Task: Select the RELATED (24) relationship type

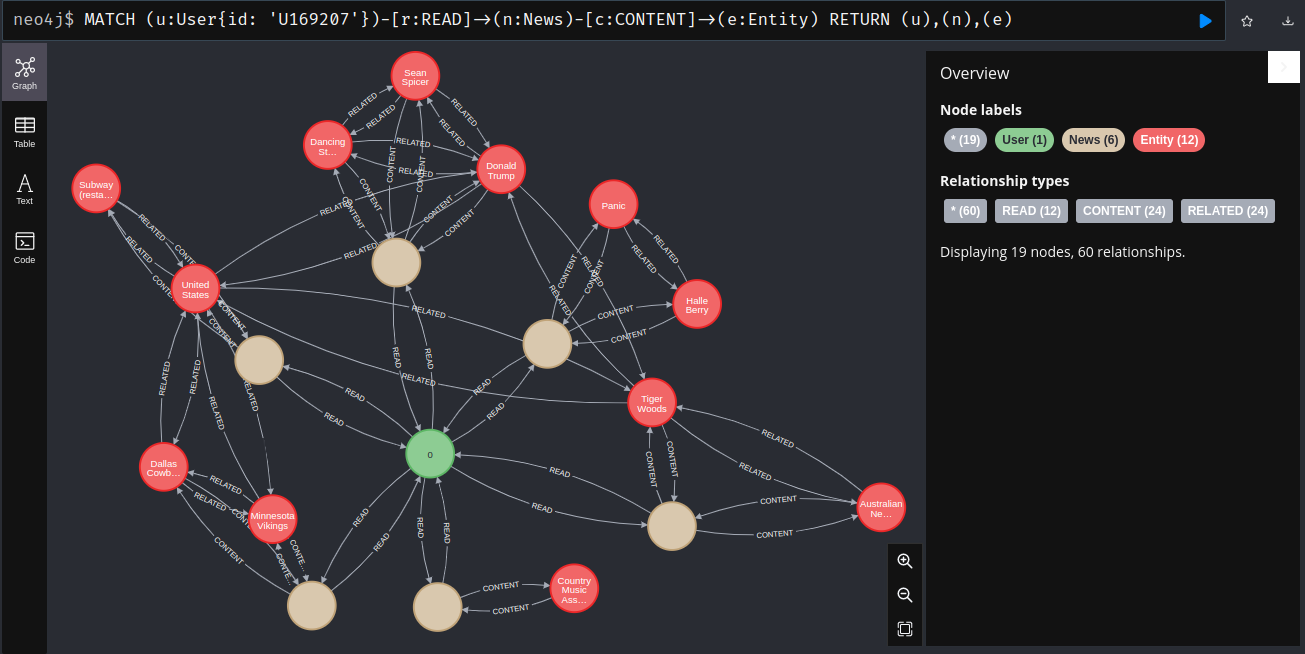Action: coord(1228,211)
